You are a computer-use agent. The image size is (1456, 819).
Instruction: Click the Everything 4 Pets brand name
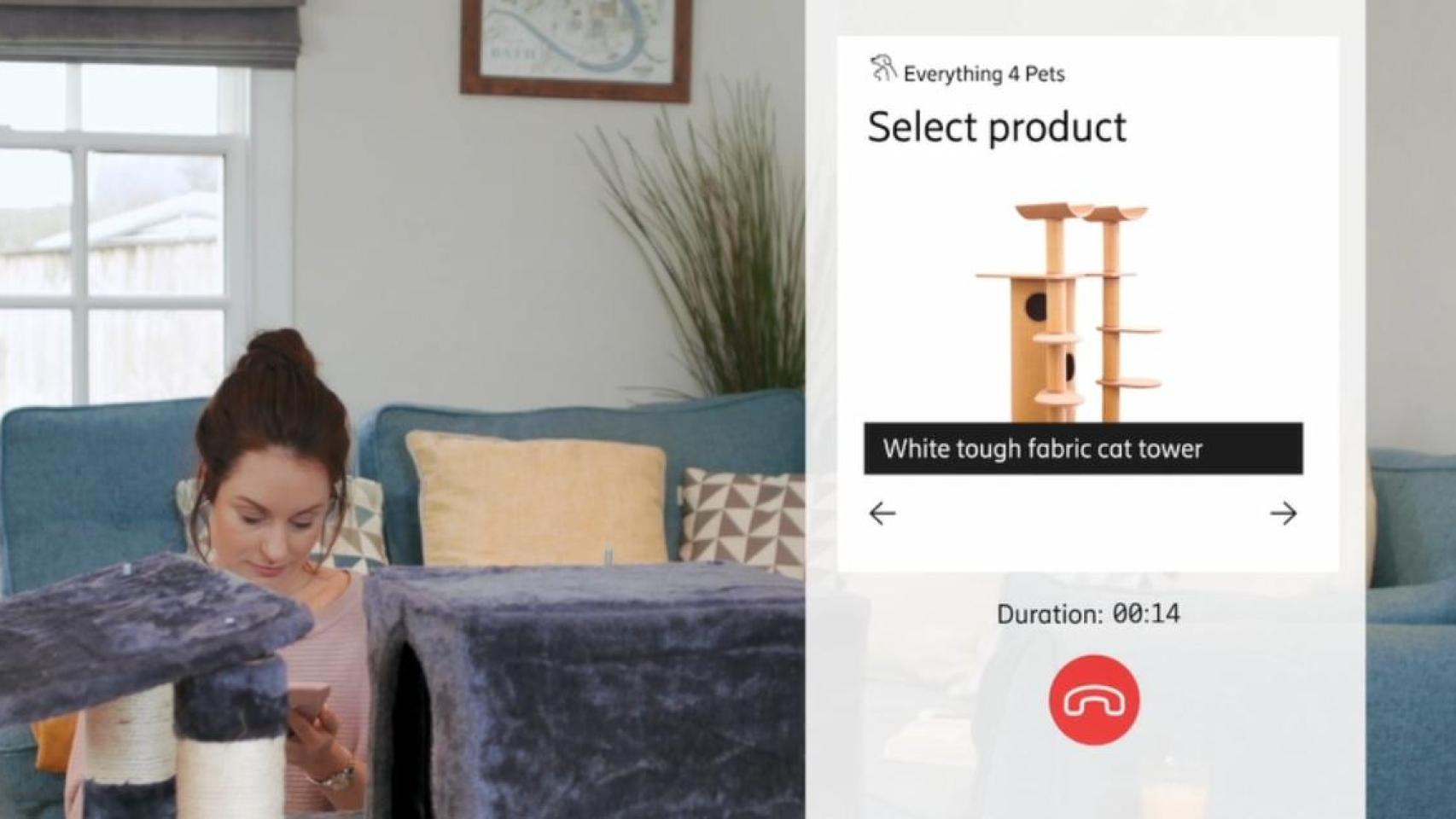pyautogui.click(x=984, y=74)
